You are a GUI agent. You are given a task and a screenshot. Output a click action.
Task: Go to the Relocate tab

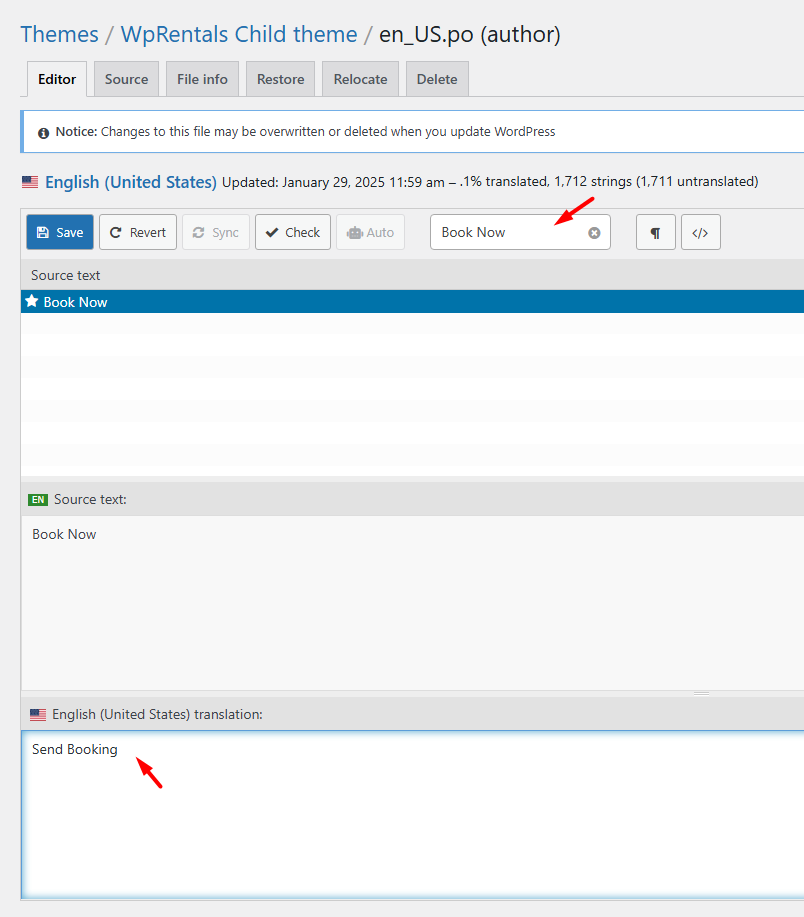pos(360,79)
